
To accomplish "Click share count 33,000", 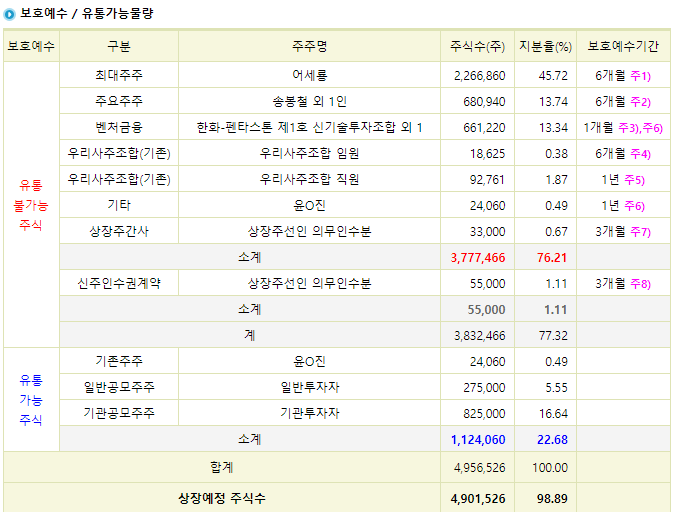I will [487, 232].
